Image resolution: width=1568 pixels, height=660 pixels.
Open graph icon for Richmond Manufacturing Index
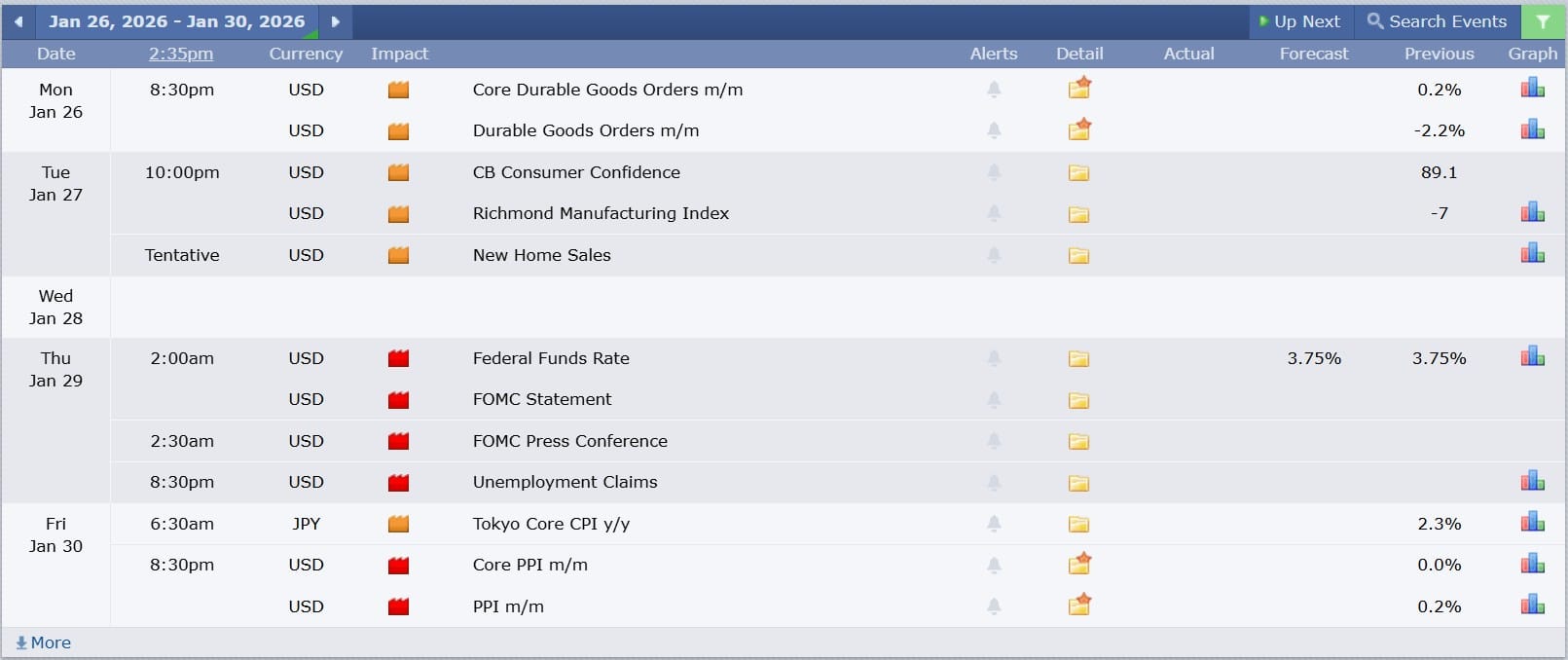1532,212
